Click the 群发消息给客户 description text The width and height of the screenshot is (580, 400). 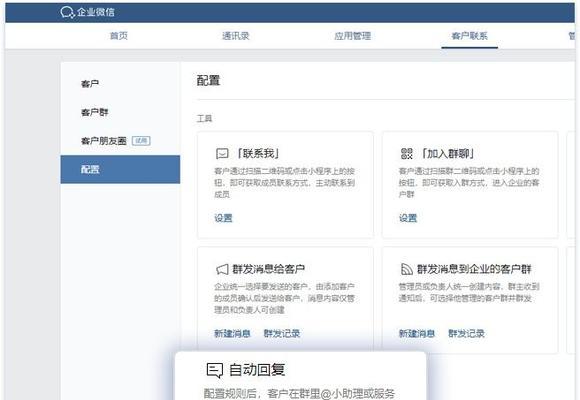[284, 298]
